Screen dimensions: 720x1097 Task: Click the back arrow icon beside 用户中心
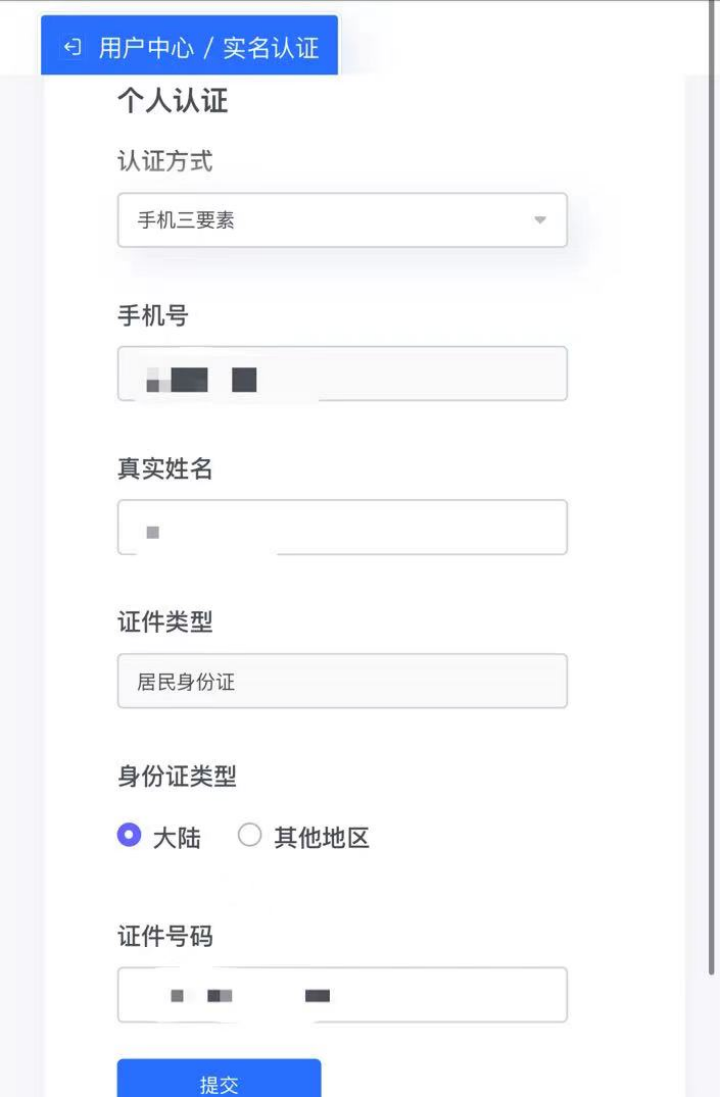[x=73, y=48]
